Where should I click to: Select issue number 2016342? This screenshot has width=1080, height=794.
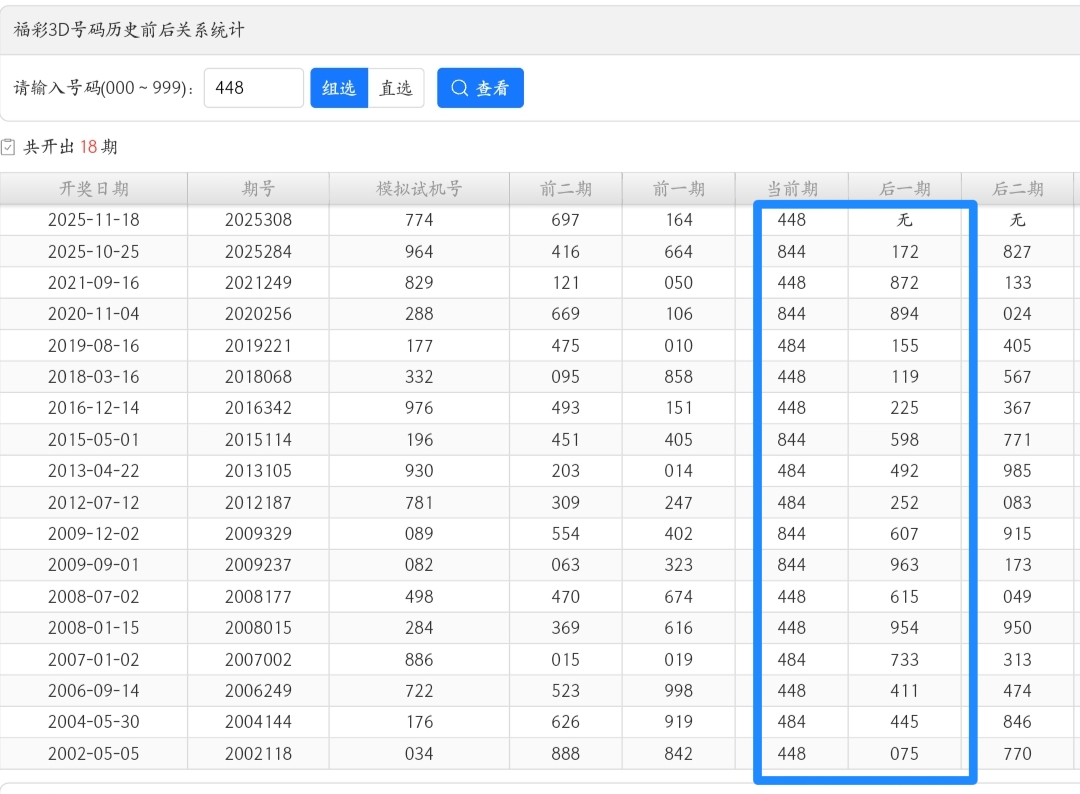(x=258, y=408)
